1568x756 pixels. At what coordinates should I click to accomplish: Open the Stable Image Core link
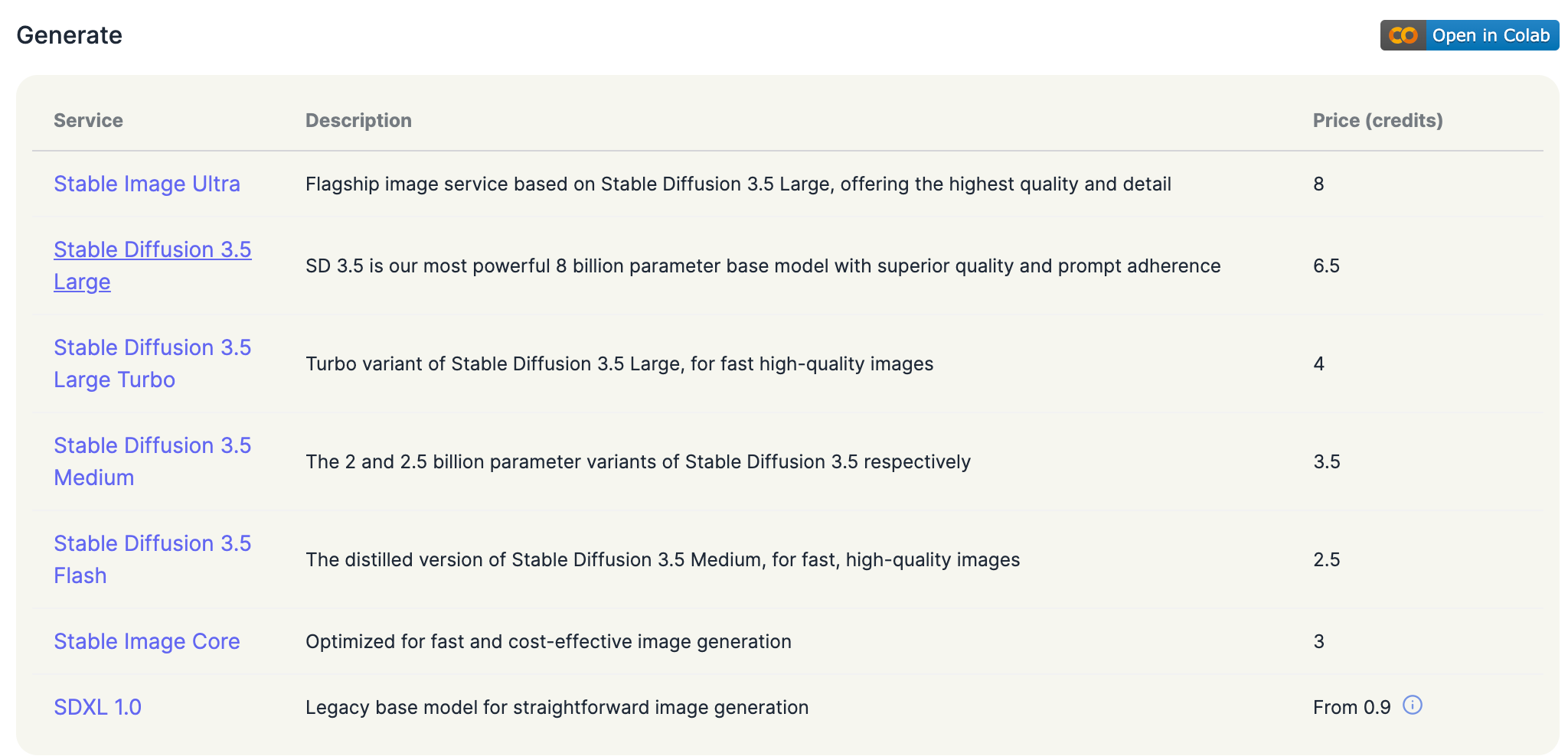147,641
